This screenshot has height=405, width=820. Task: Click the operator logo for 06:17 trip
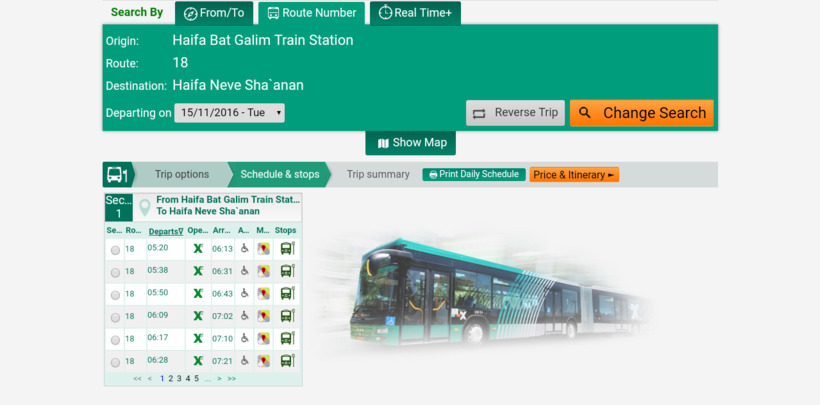point(198,339)
